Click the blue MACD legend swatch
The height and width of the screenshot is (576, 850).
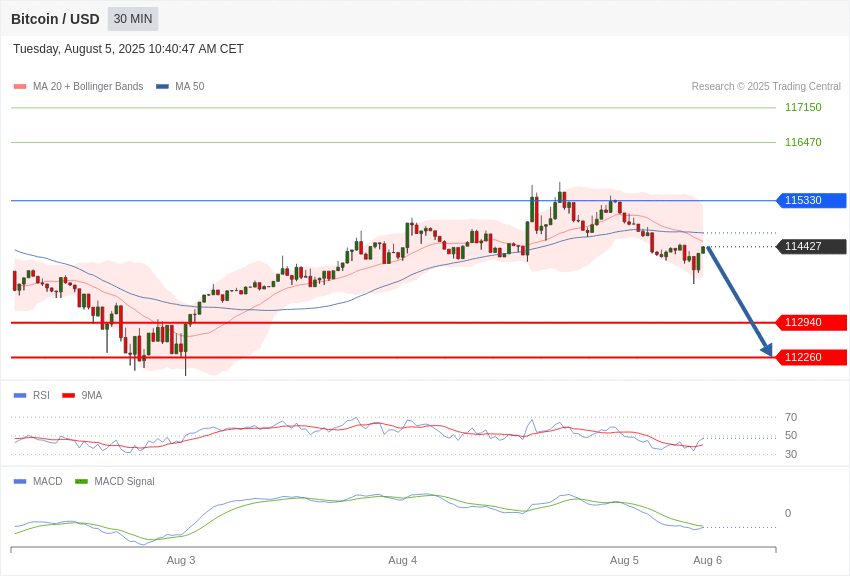[20, 481]
